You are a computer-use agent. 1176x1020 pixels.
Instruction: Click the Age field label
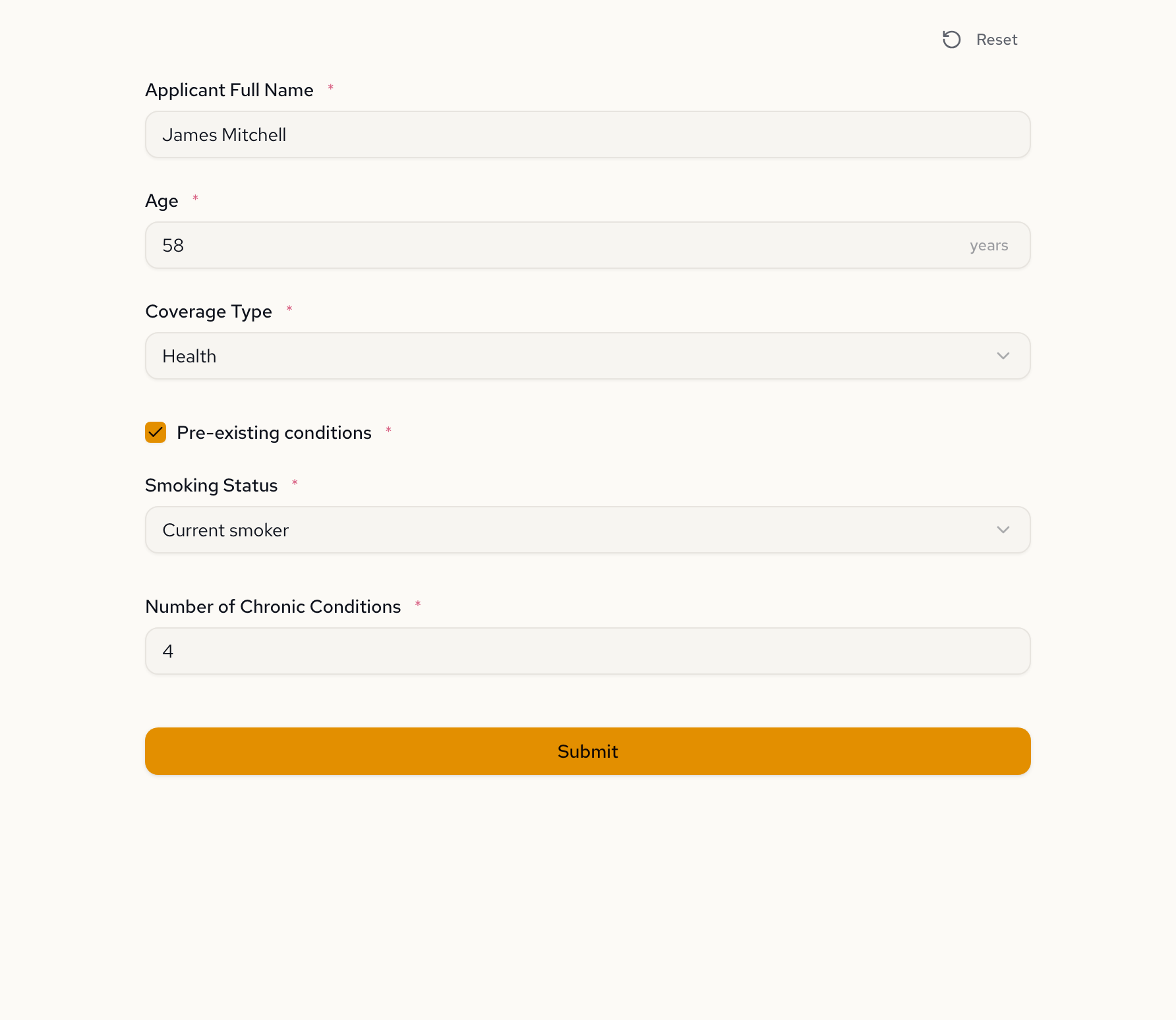coord(162,201)
